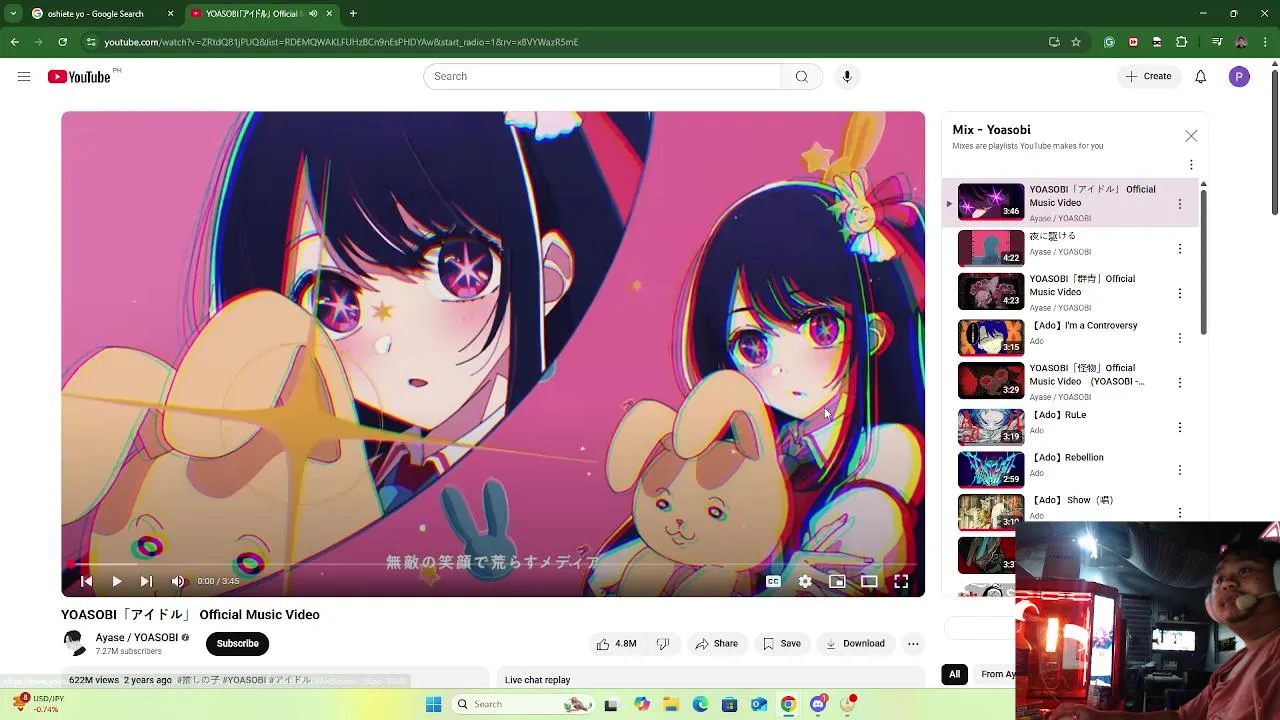The height and width of the screenshot is (720, 1280).
Task: Download the video
Action: coord(855,644)
